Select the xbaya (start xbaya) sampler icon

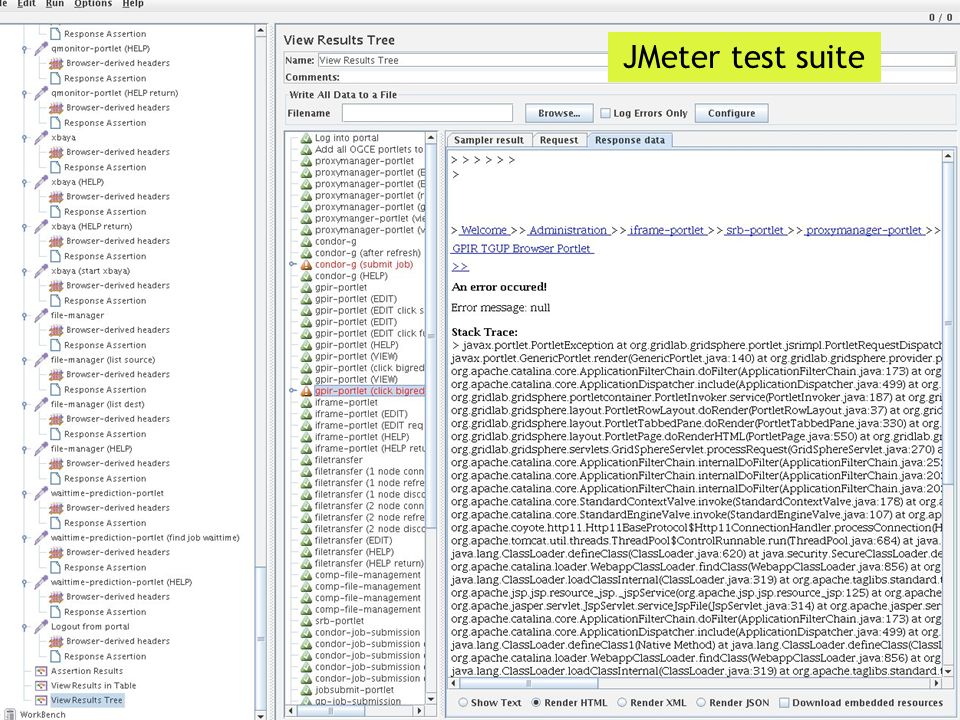(41, 271)
